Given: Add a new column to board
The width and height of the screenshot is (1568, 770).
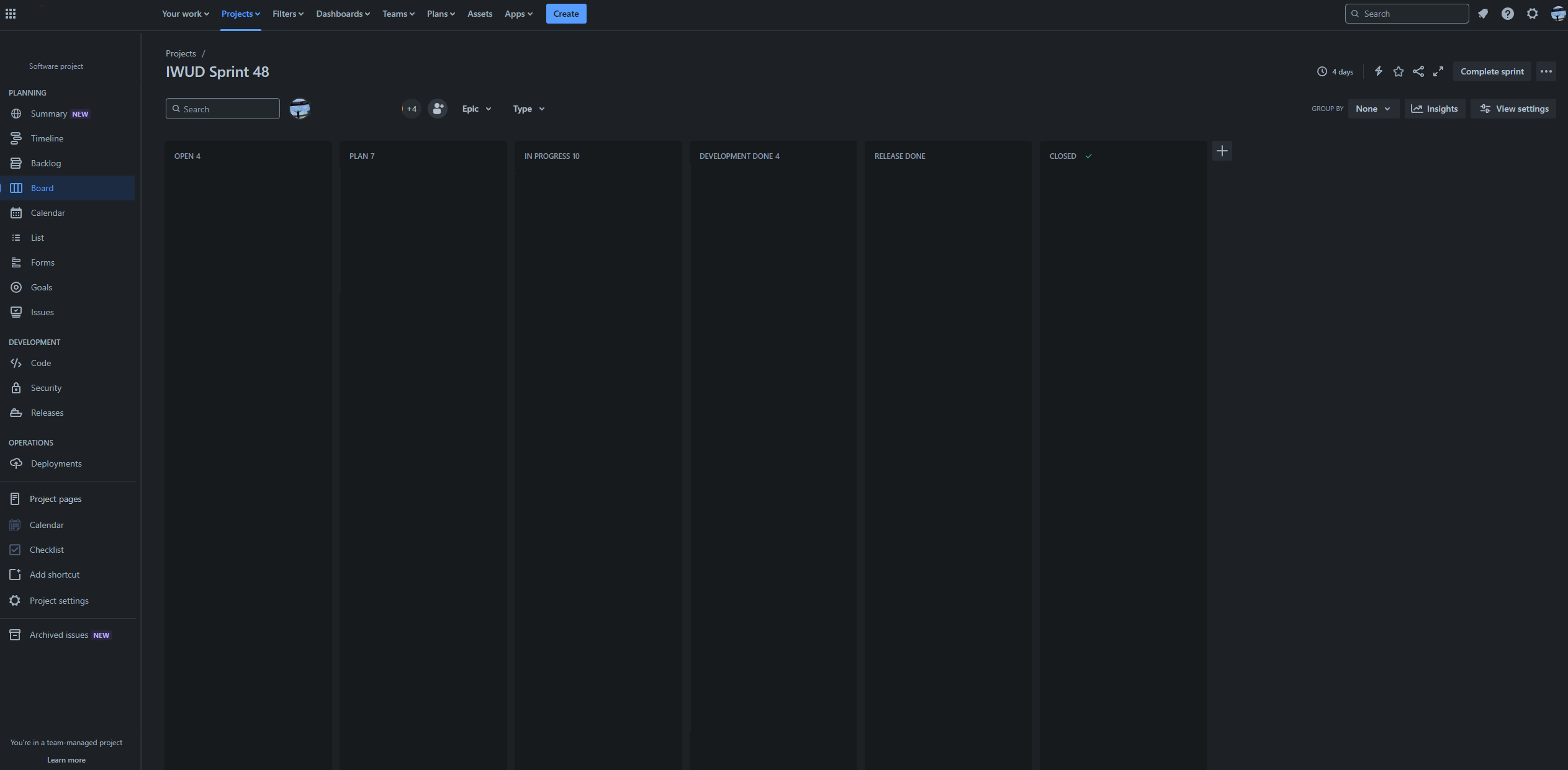Looking at the screenshot, I should pyautogui.click(x=1222, y=151).
